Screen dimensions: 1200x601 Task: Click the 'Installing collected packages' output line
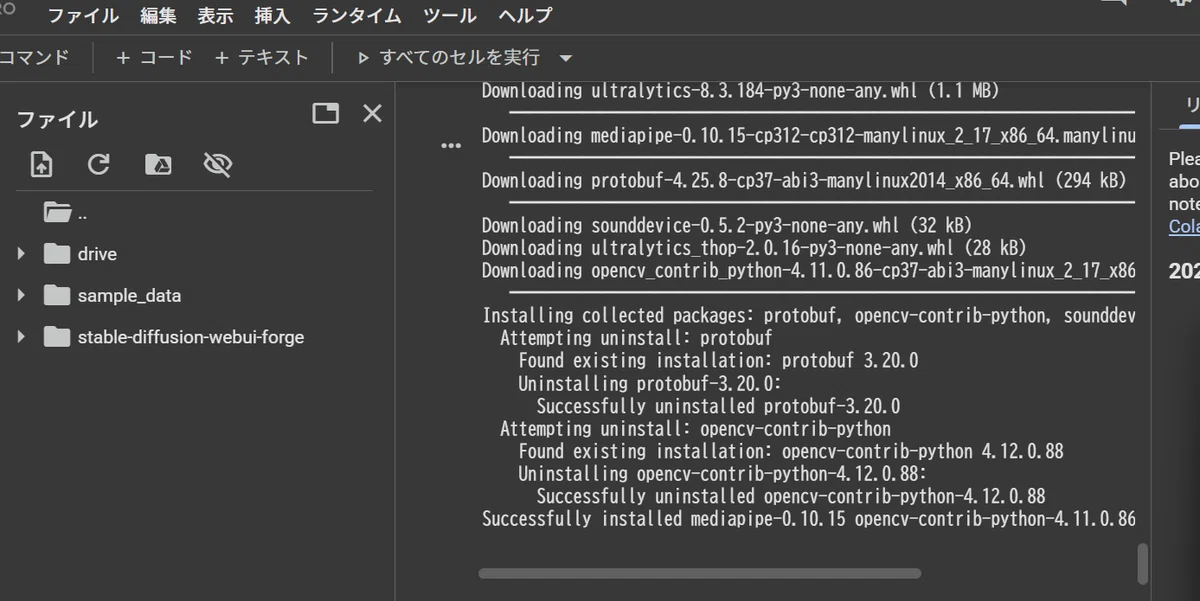pyautogui.click(x=809, y=315)
